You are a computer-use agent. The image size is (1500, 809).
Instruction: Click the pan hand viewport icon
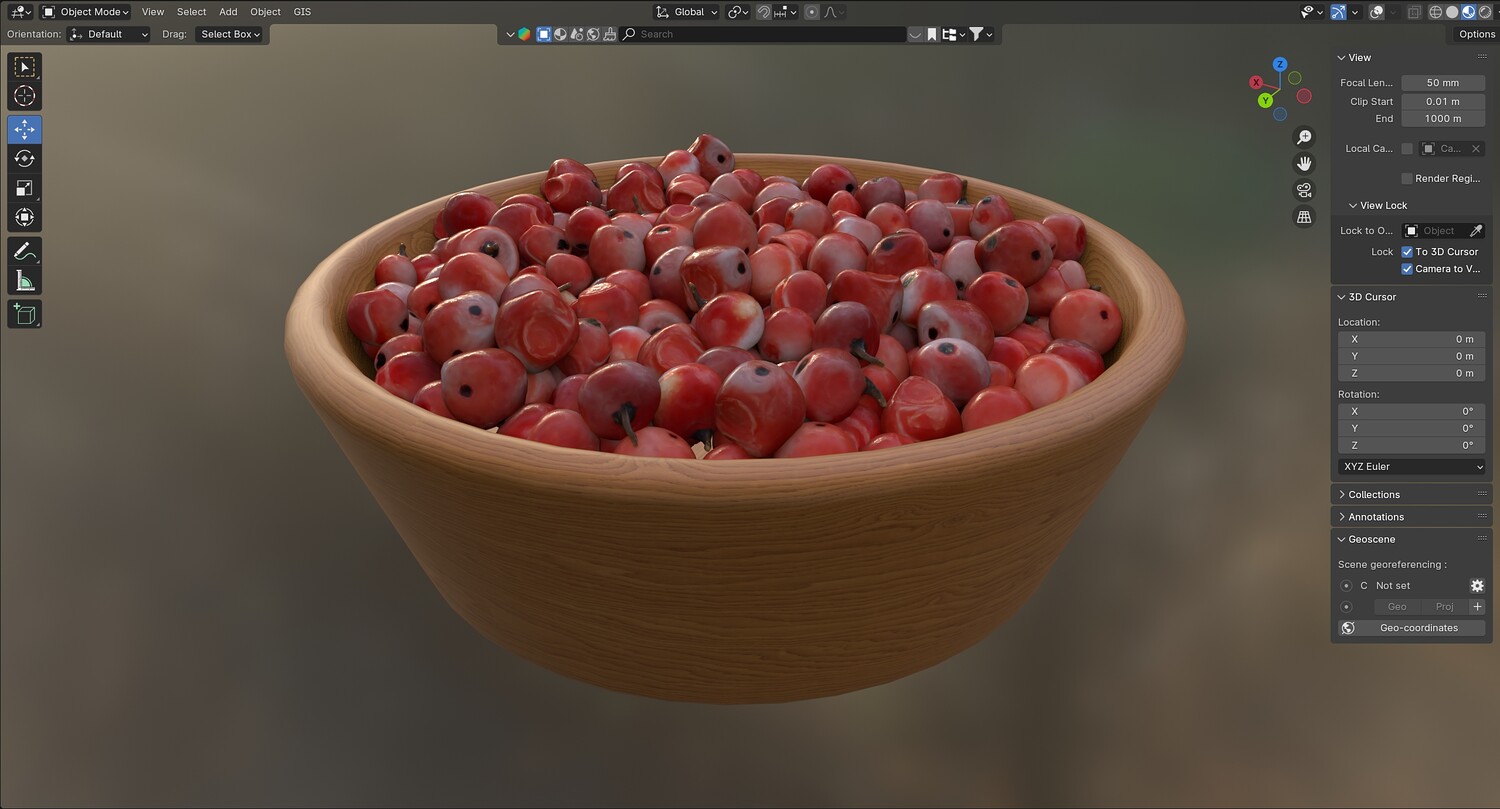click(x=1304, y=164)
